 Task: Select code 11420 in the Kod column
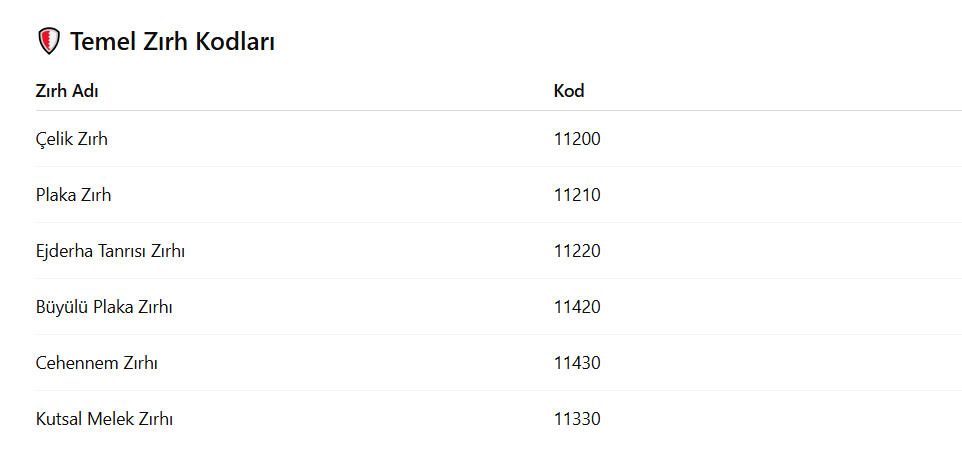(x=577, y=307)
